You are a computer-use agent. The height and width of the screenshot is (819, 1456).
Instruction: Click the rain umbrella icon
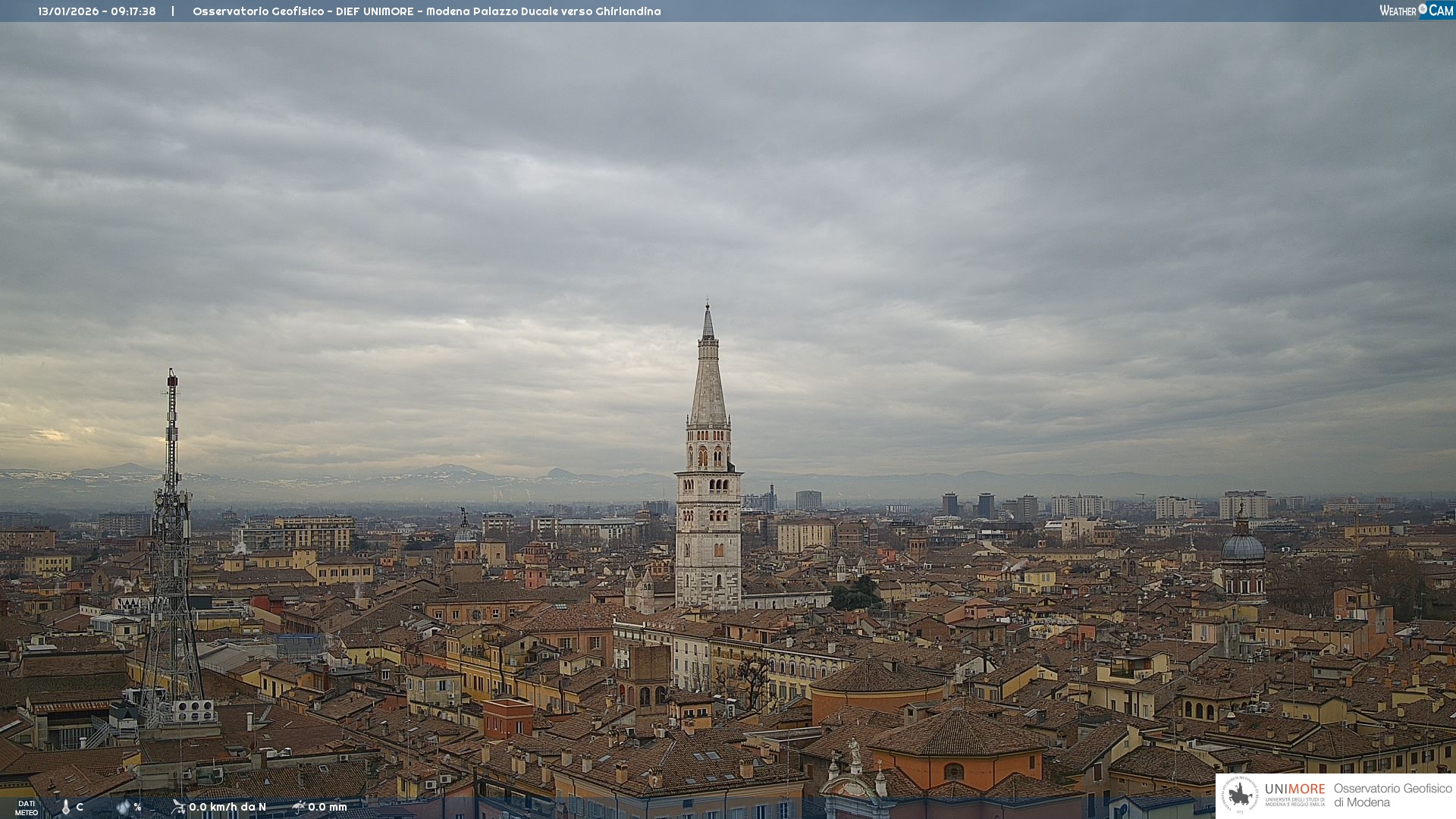pyautogui.click(x=299, y=807)
